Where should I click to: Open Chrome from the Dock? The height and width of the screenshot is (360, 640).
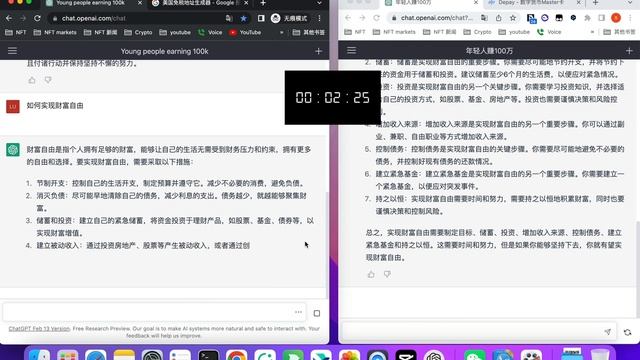click(236, 356)
